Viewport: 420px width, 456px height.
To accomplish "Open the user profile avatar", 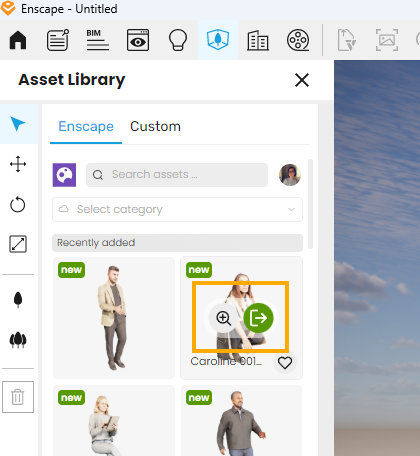I will (x=290, y=175).
